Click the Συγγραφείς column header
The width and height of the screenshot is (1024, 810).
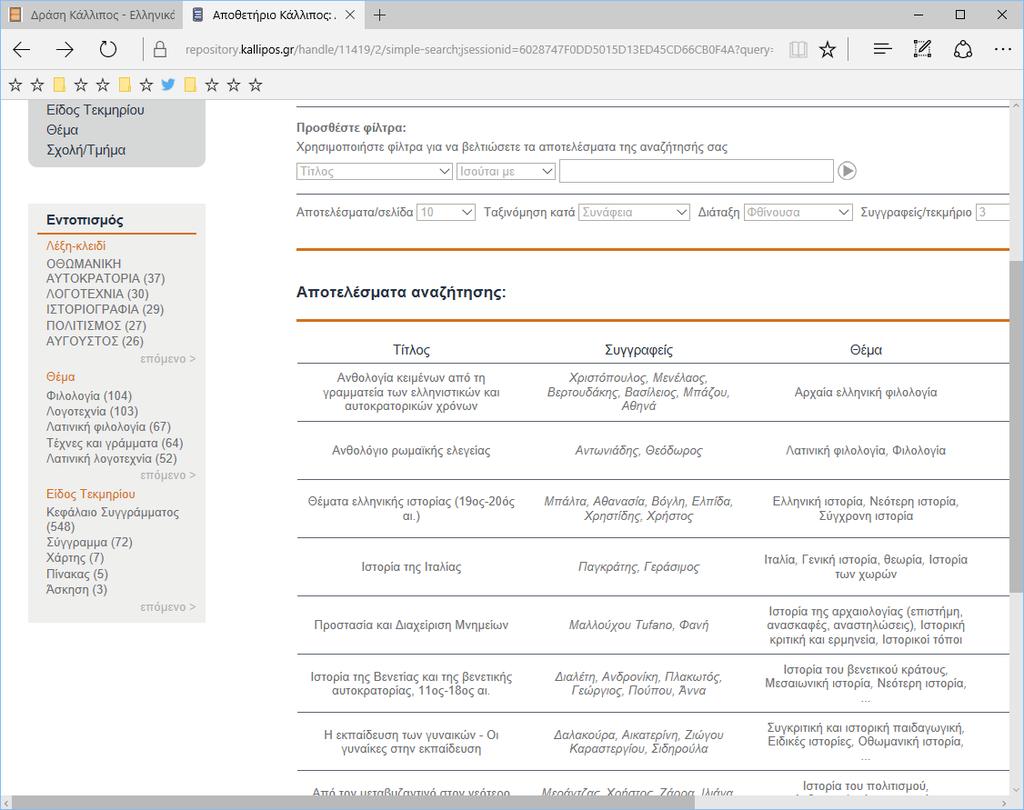(x=639, y=350)
